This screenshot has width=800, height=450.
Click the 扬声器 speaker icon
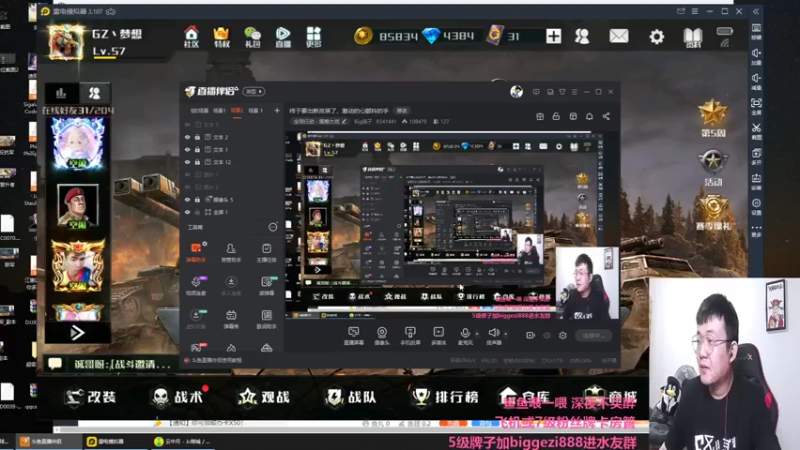click(494, 333)
